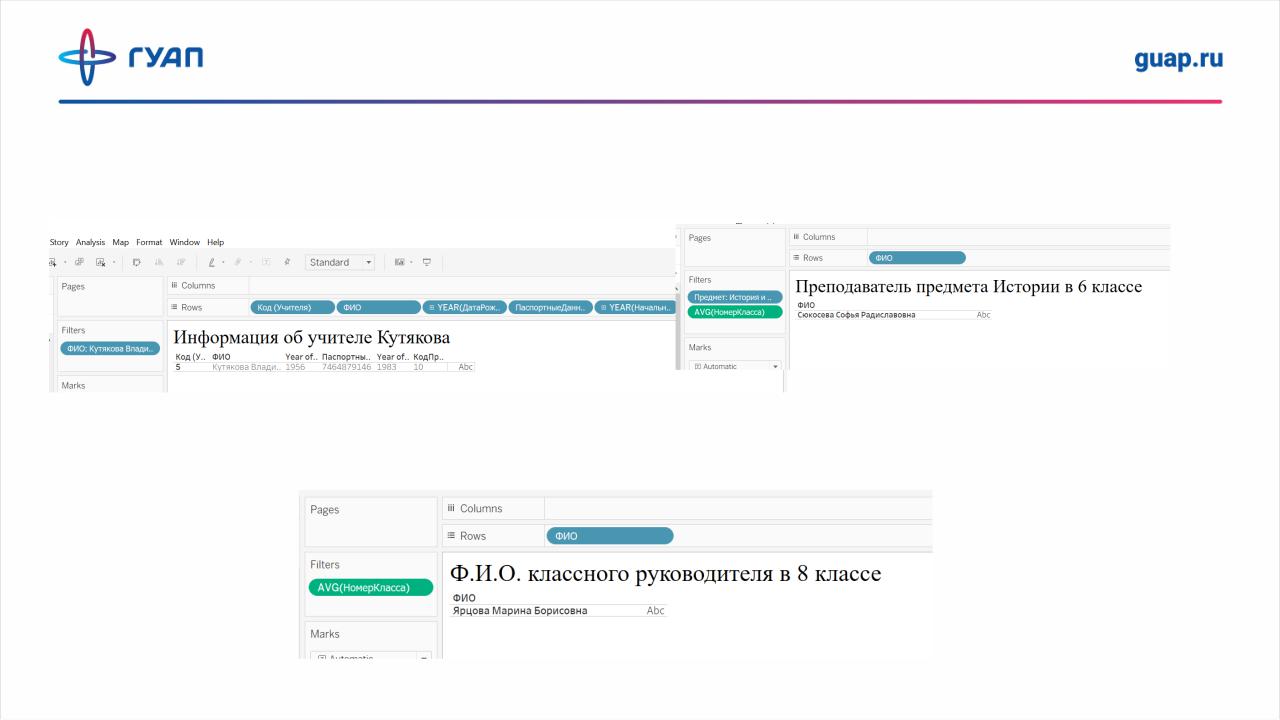Select the ФИО pill in the Кутякова sheet
Screen dimensions: 1280x720
(379, 307)
